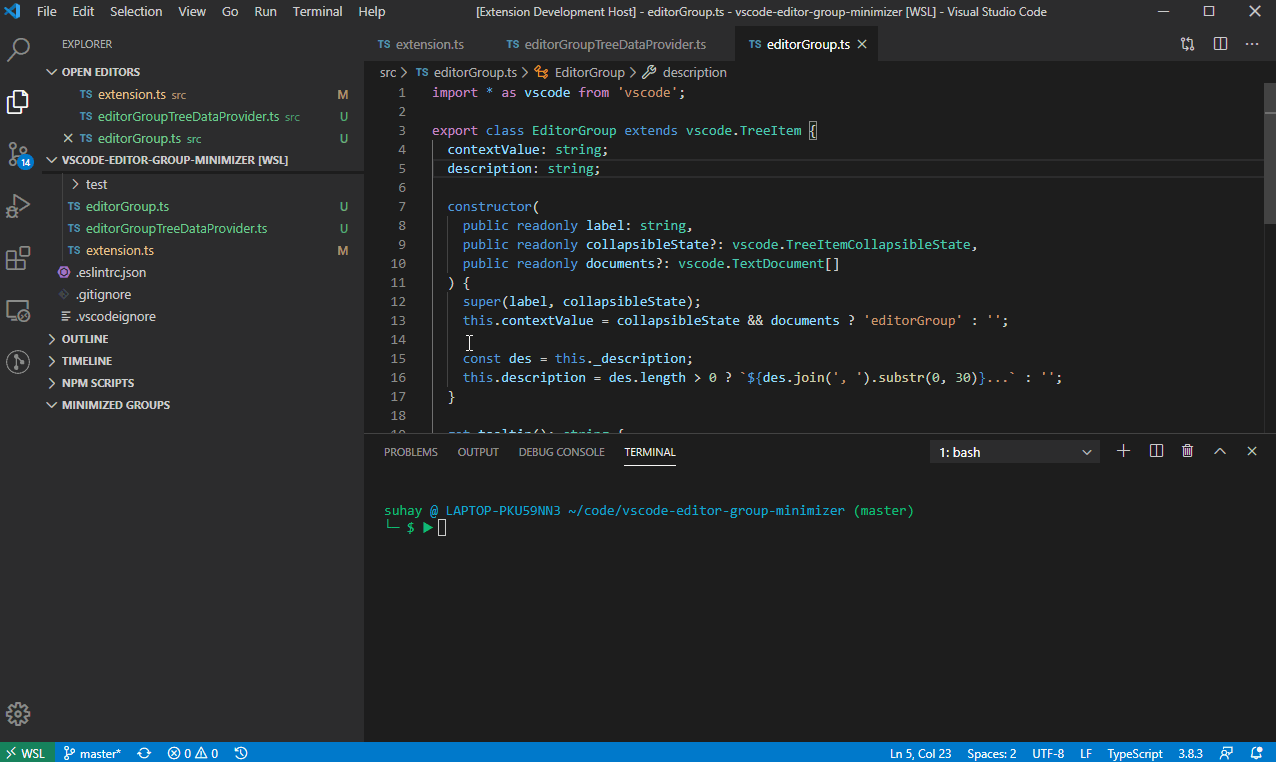Open a new terminal with the plus icon
Image resolution: width=1276 pixels, height=762 pixels.
(x=1123, y=451)
